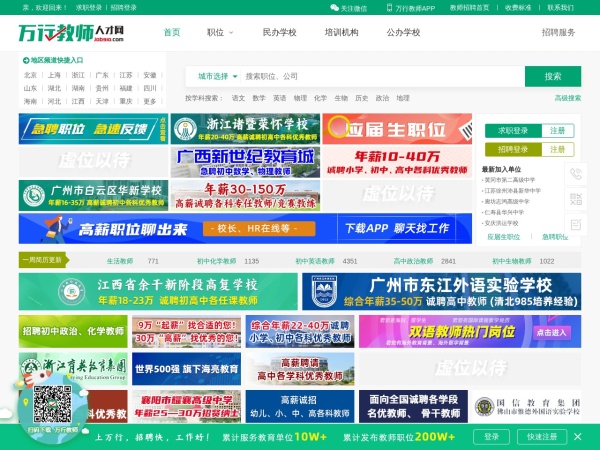Search by subject 数学

(x=259, y=98)
